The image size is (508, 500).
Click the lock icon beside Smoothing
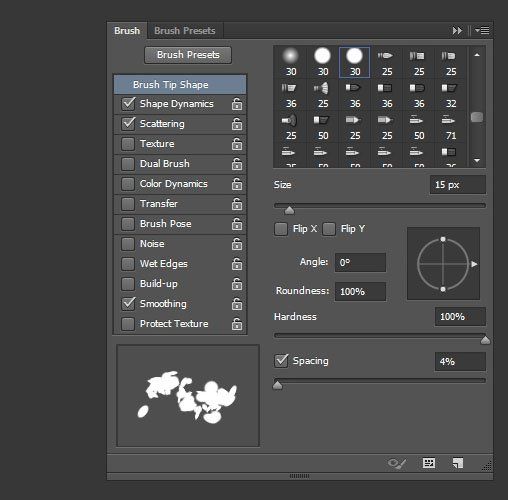[237, 304]
